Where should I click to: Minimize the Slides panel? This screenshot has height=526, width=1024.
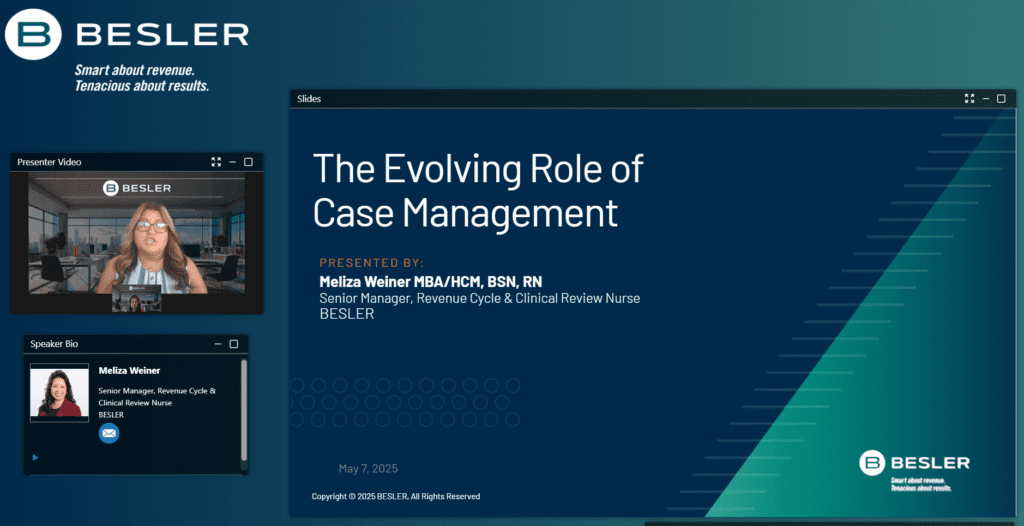click(985, 99)
